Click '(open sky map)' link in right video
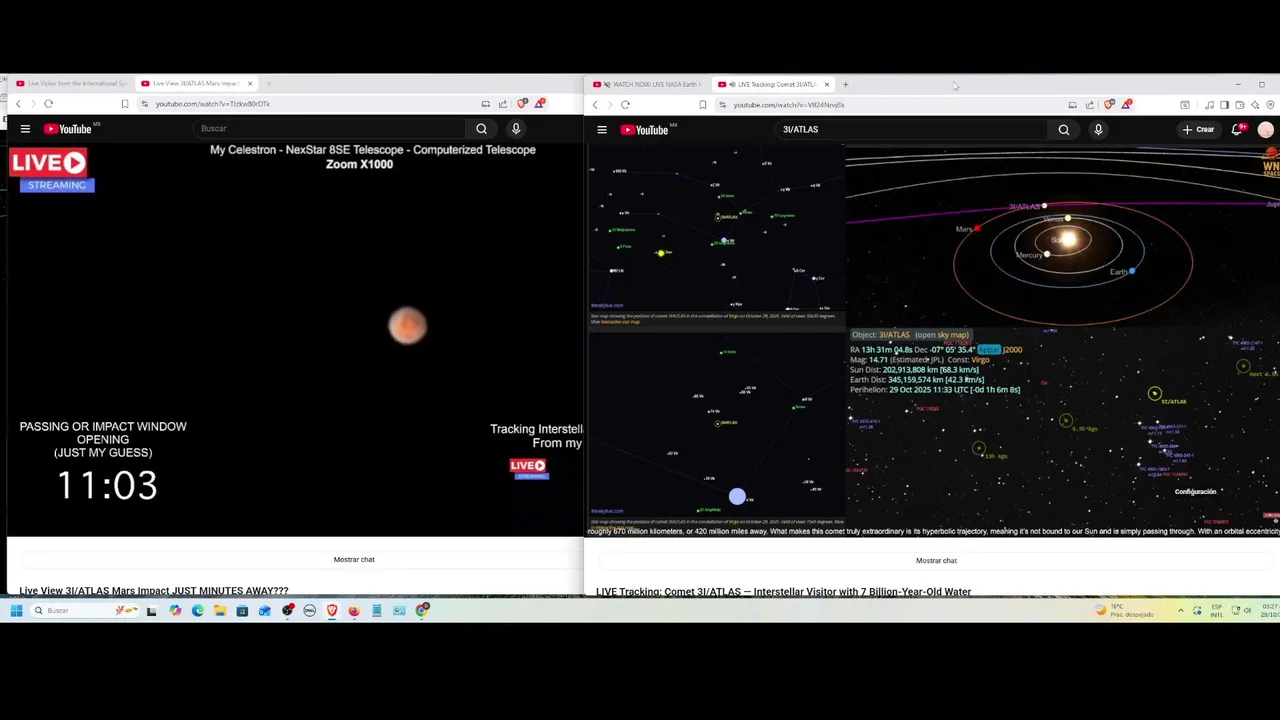 point(942,335)
